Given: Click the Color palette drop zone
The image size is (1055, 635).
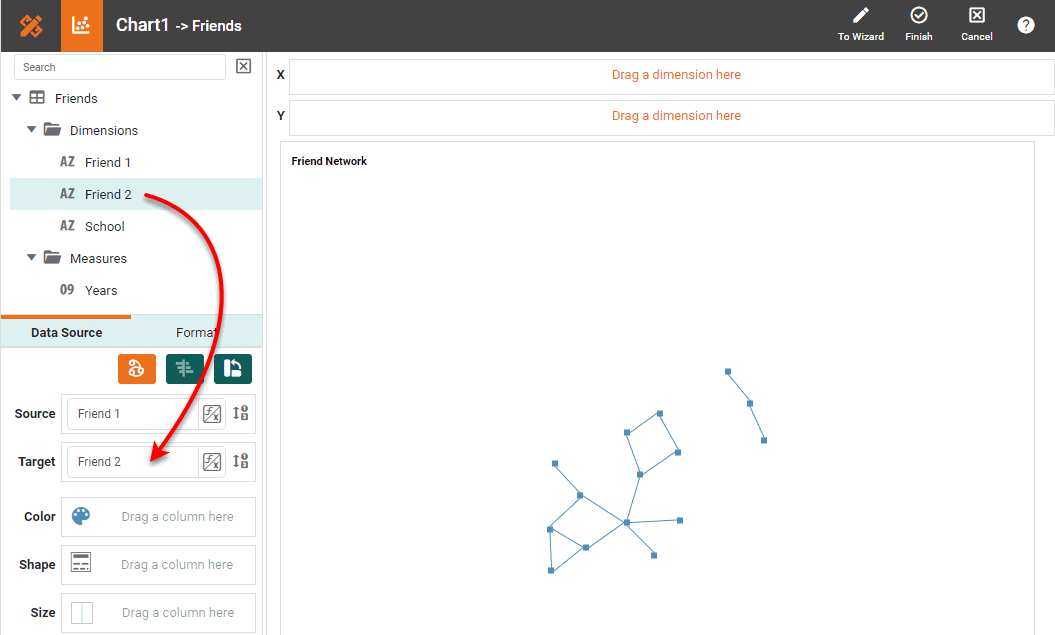Looking at the screenshot, I should 158,516.
